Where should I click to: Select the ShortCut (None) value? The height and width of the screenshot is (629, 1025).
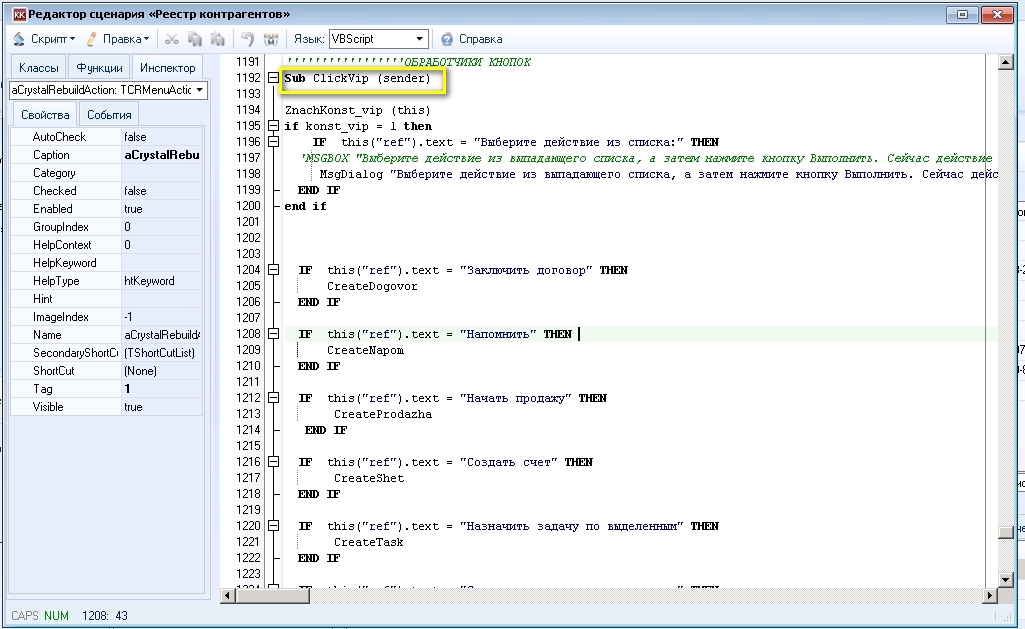tap(161, 371)
